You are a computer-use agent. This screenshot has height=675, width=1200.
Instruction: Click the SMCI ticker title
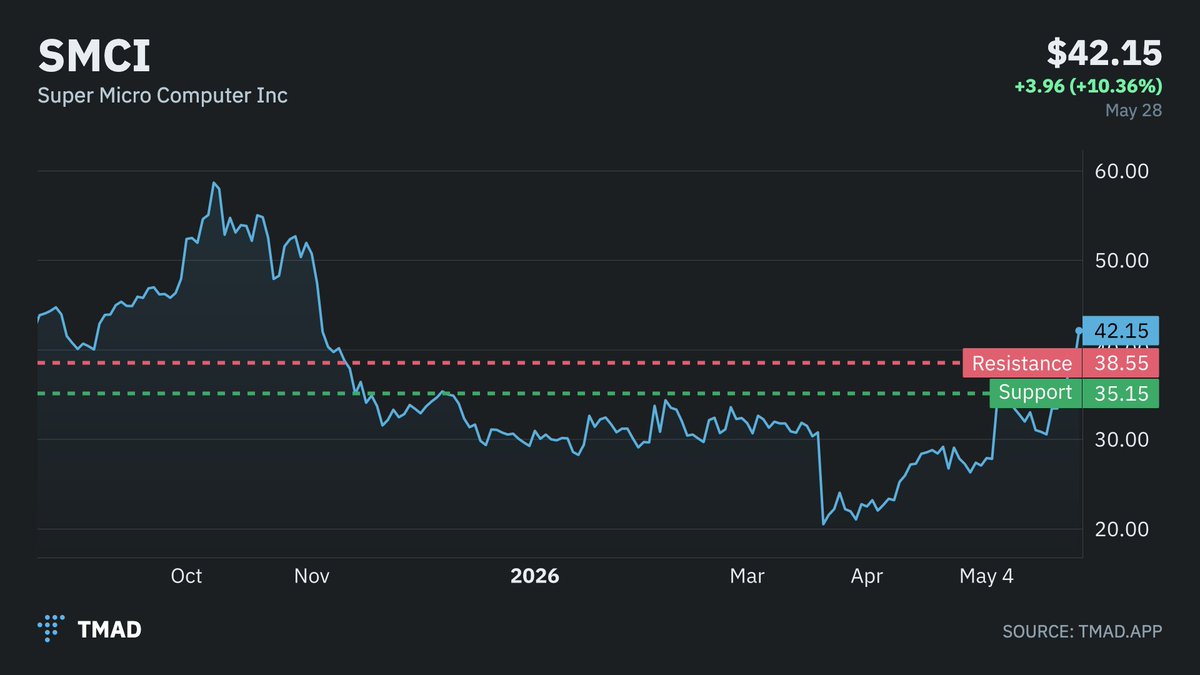(94, 55)
